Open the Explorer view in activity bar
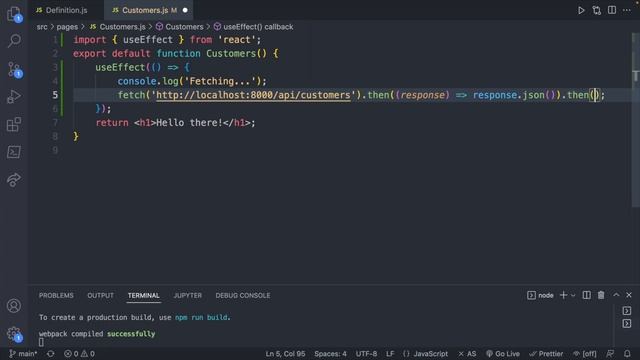This screenshot has height=360, width=640. (14, 13)
